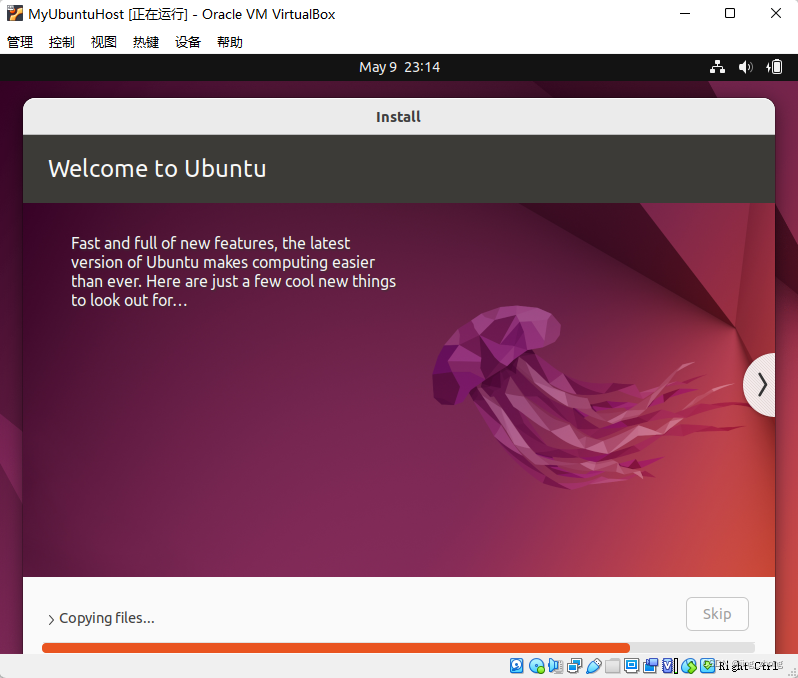The height and width of the screenshot is (678, 798).
Task: Click the Ubuntu network status icon
Action: pyautogui.click(x=718, y=67)
